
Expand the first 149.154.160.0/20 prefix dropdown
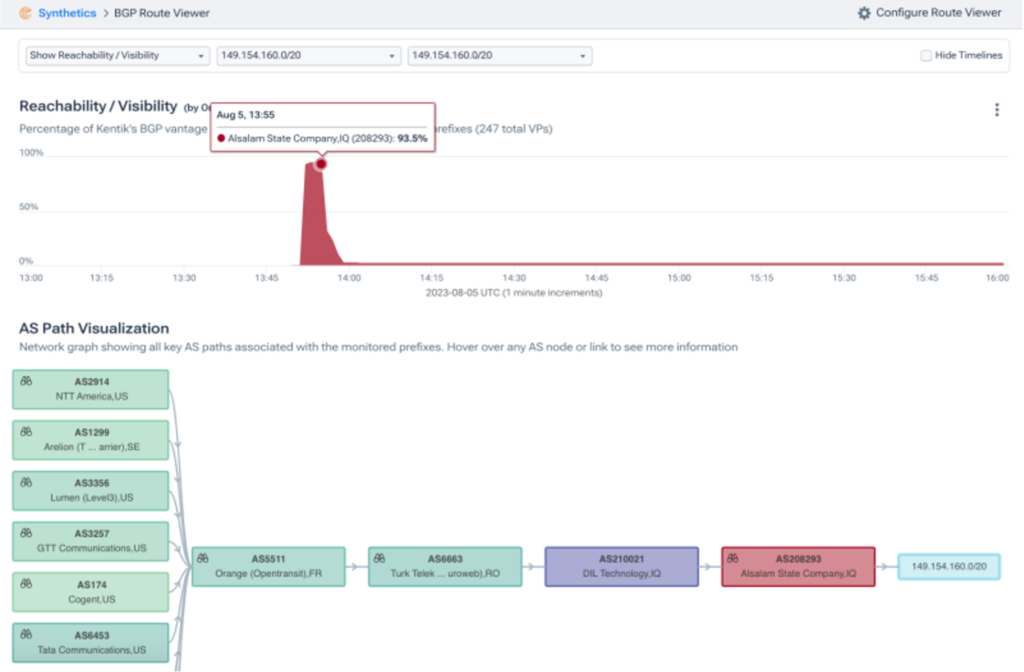[x=308, y=56]
